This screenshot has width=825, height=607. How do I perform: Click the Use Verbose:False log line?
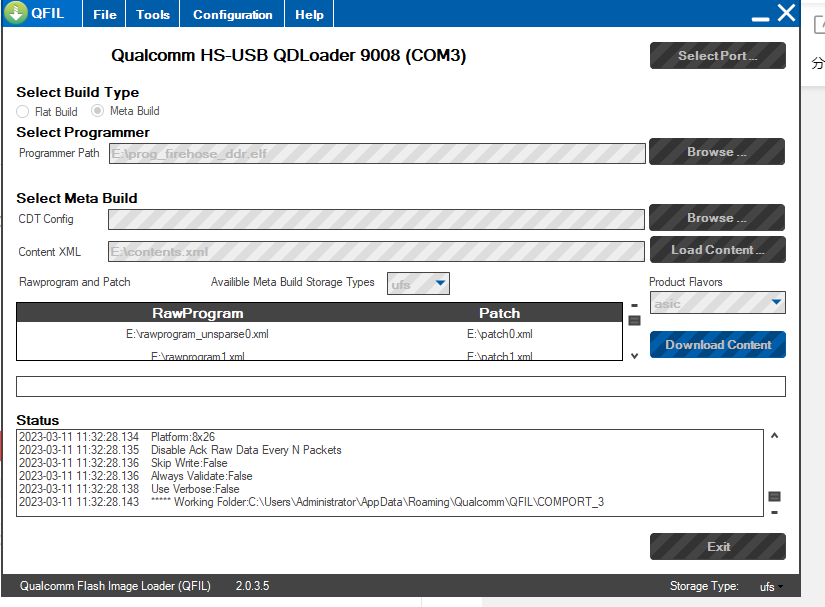click(x=129, y=489)
